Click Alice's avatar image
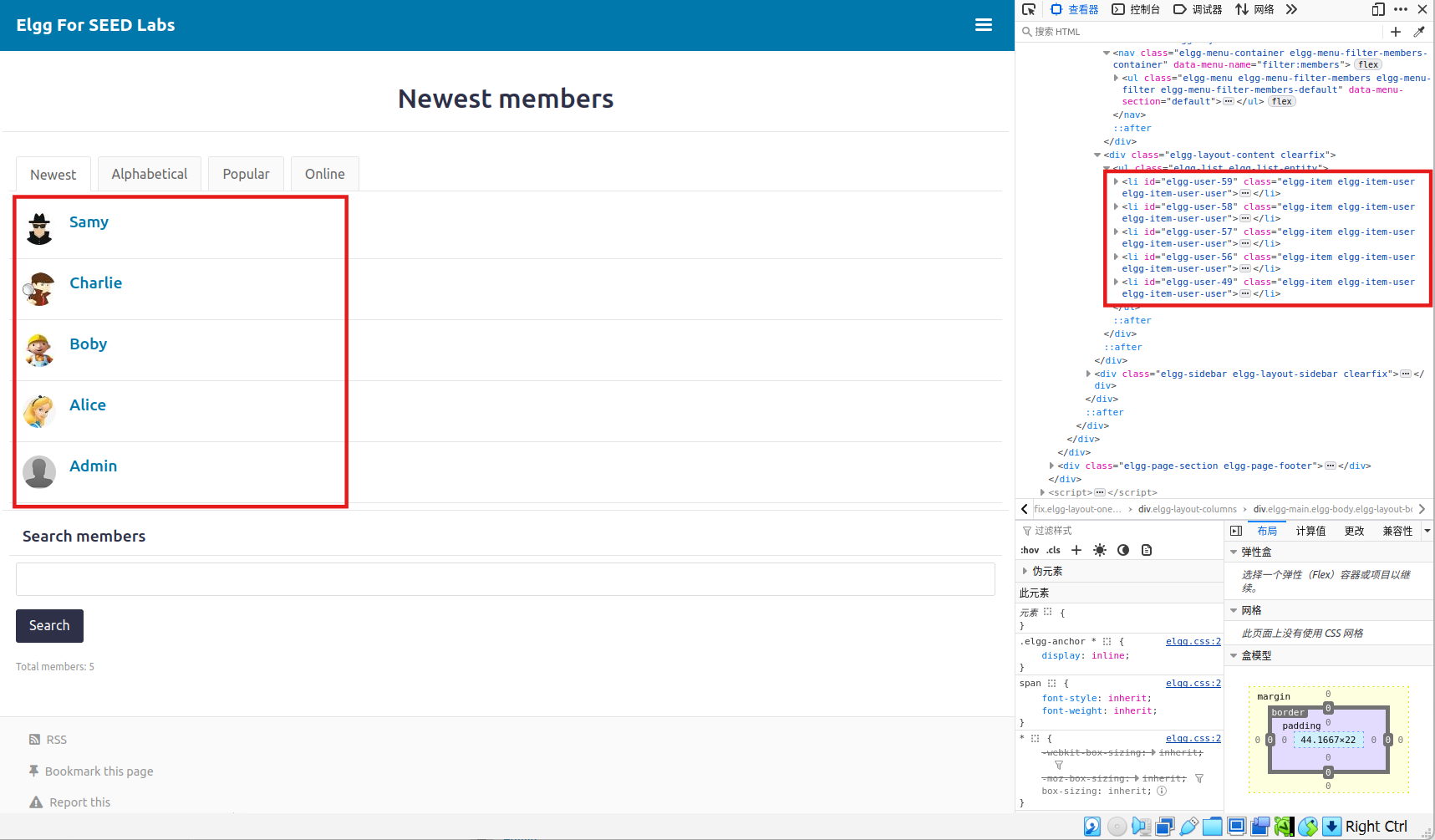The width and height of the screenshot is (1435, 840). [x=39, y=411]
